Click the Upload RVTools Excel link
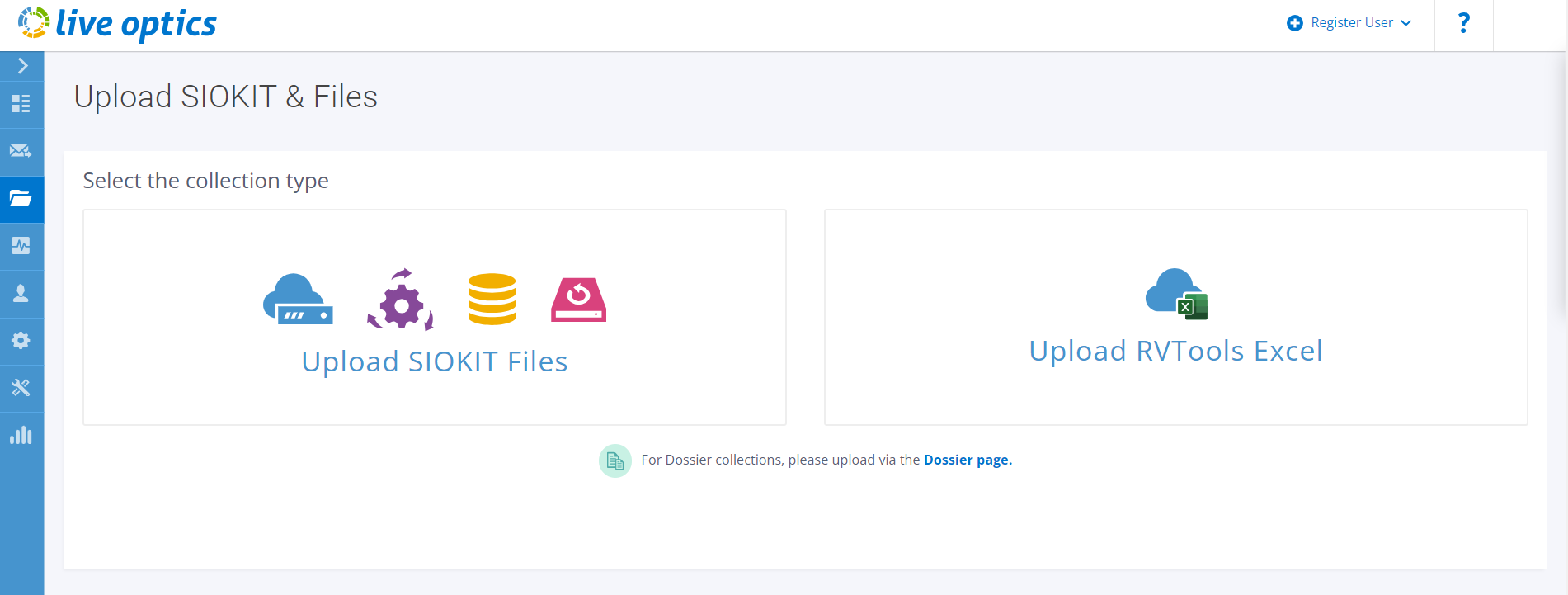Viewport: 1568px width, 595px height. pos(1176,351)
